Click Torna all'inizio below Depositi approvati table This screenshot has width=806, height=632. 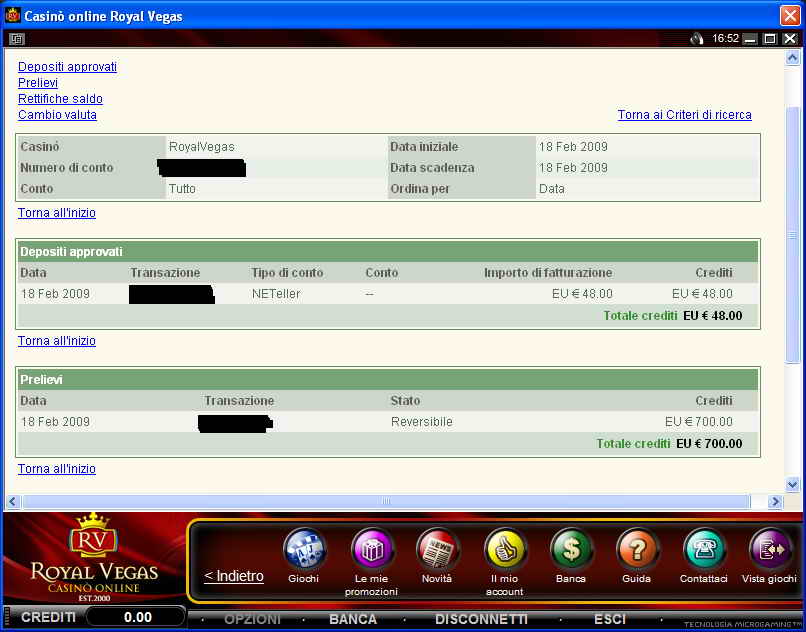[57, 341]
